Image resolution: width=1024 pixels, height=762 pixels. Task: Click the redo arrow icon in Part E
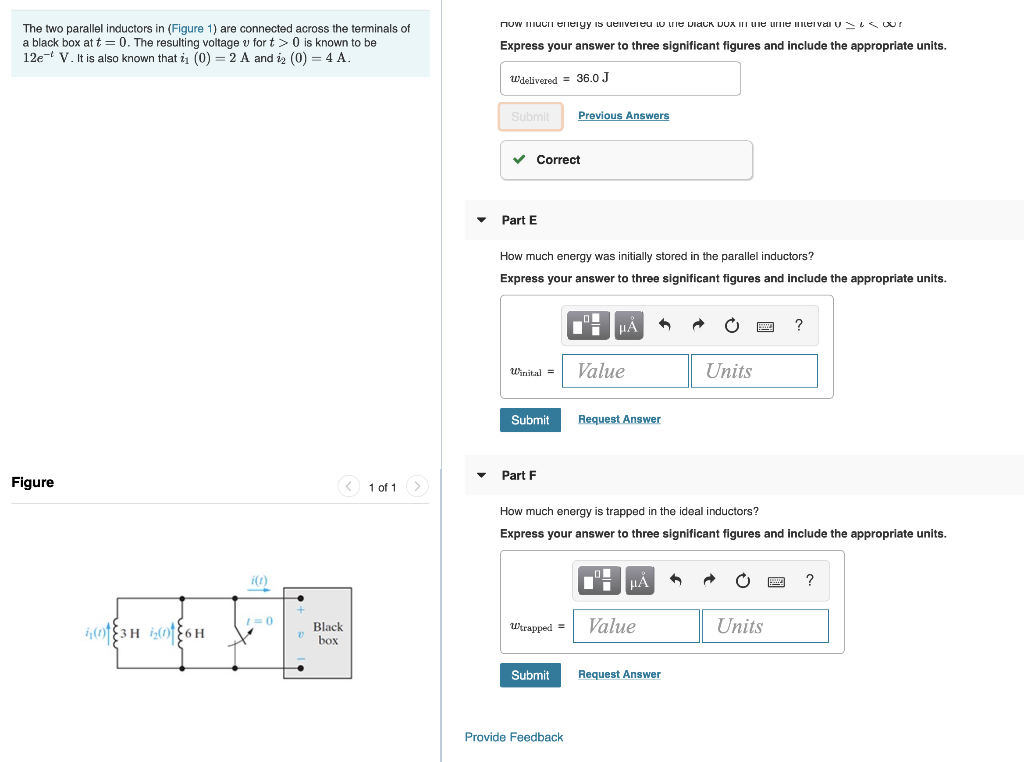(x=698, y=325)
